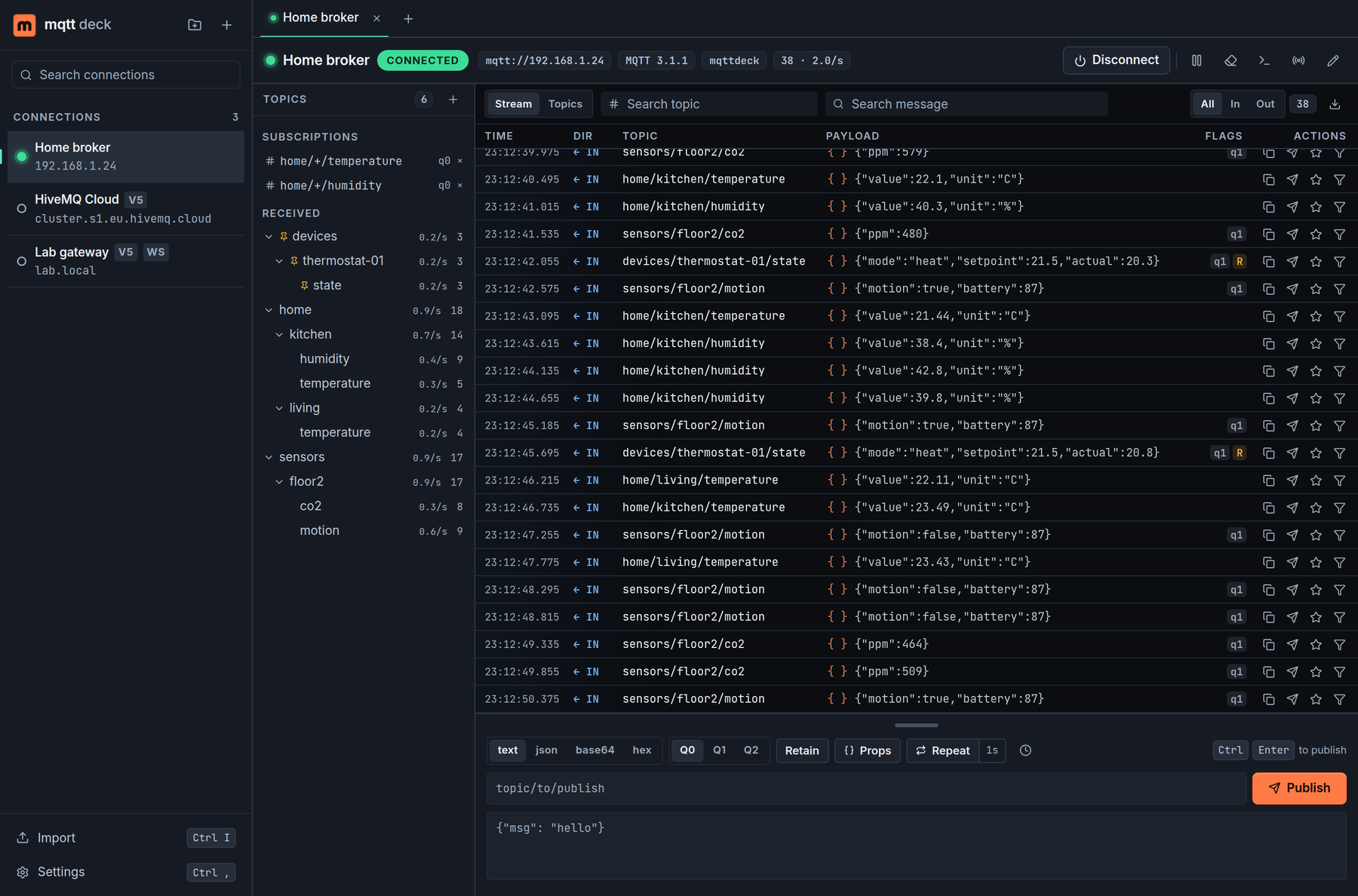Collapse the living topic node

pyautogui.click(x=279, y=408)
